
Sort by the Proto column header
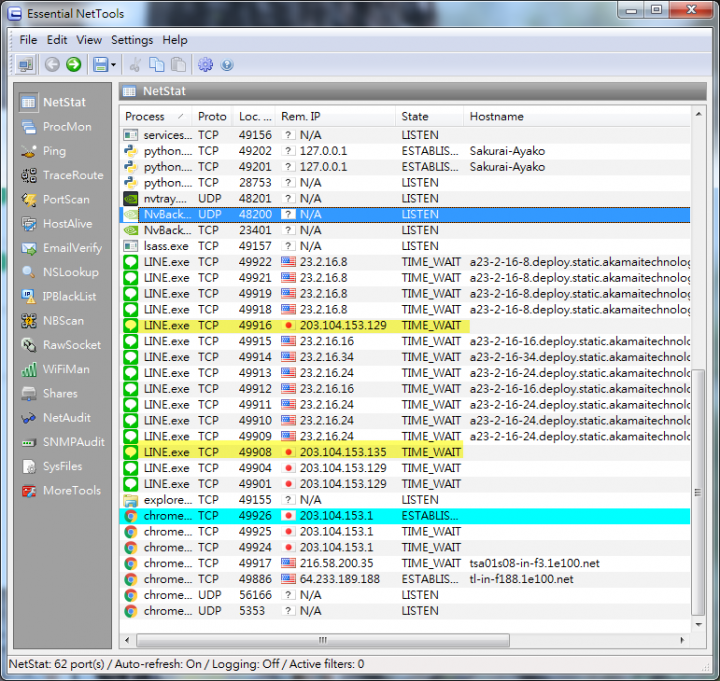pos(213,117)
